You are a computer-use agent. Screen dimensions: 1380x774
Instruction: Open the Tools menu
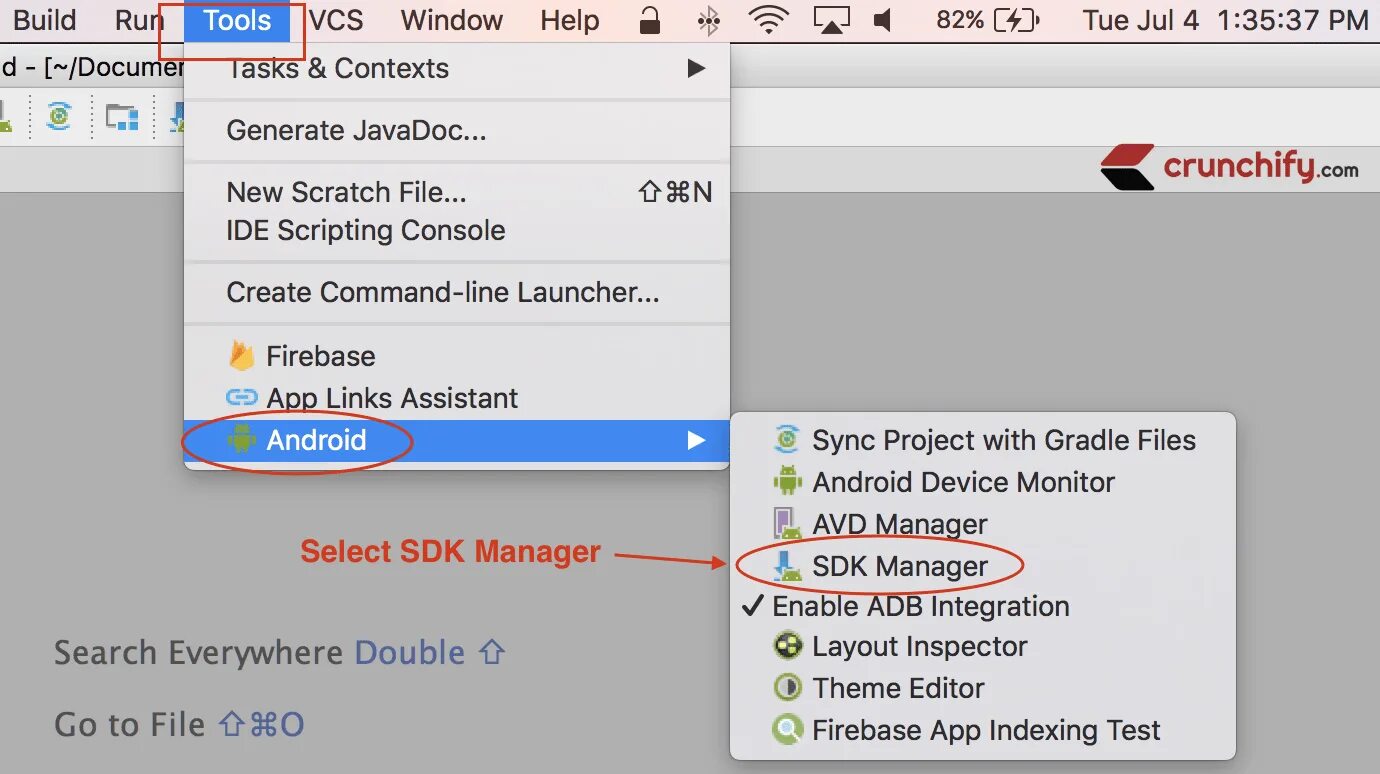(x=237, y=19)
